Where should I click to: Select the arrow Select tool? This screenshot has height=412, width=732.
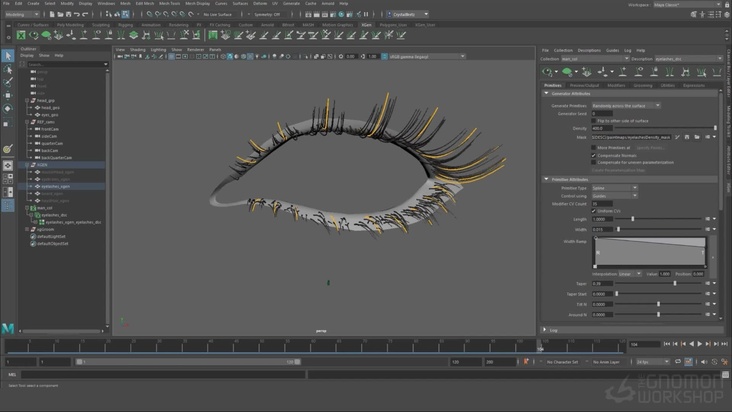pyautogui.click(x=8, y=56)
